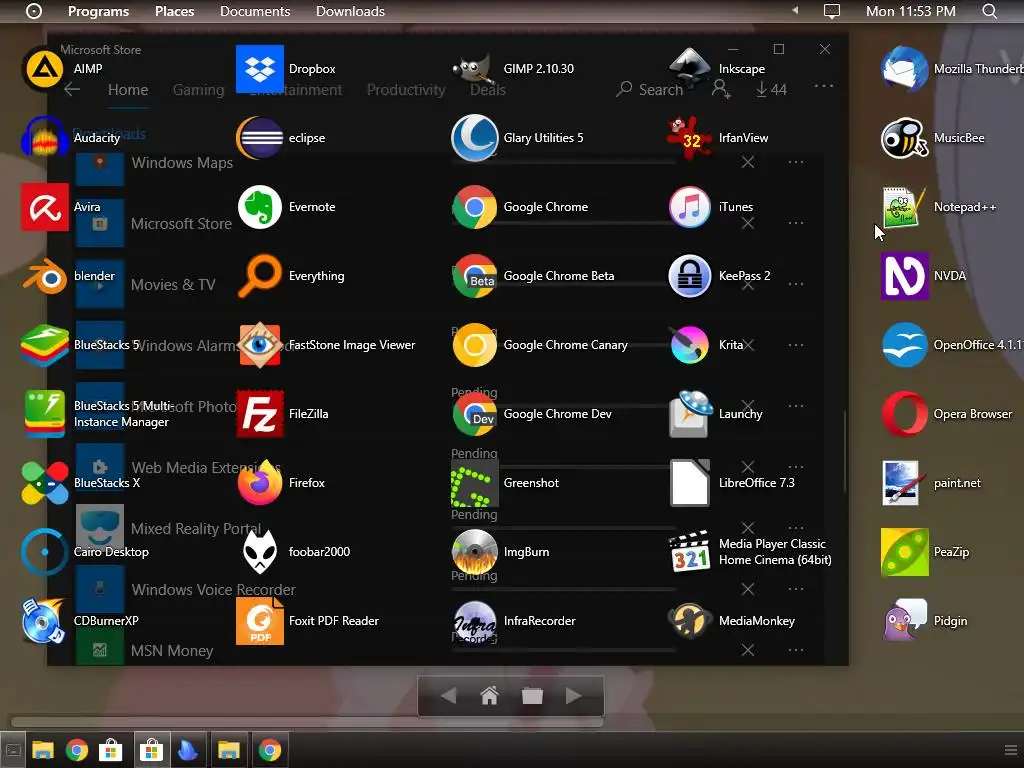Viewport: 1024px width, 768px height.
Task: Open Everything search tool icon
Action: tap(259, 276)
